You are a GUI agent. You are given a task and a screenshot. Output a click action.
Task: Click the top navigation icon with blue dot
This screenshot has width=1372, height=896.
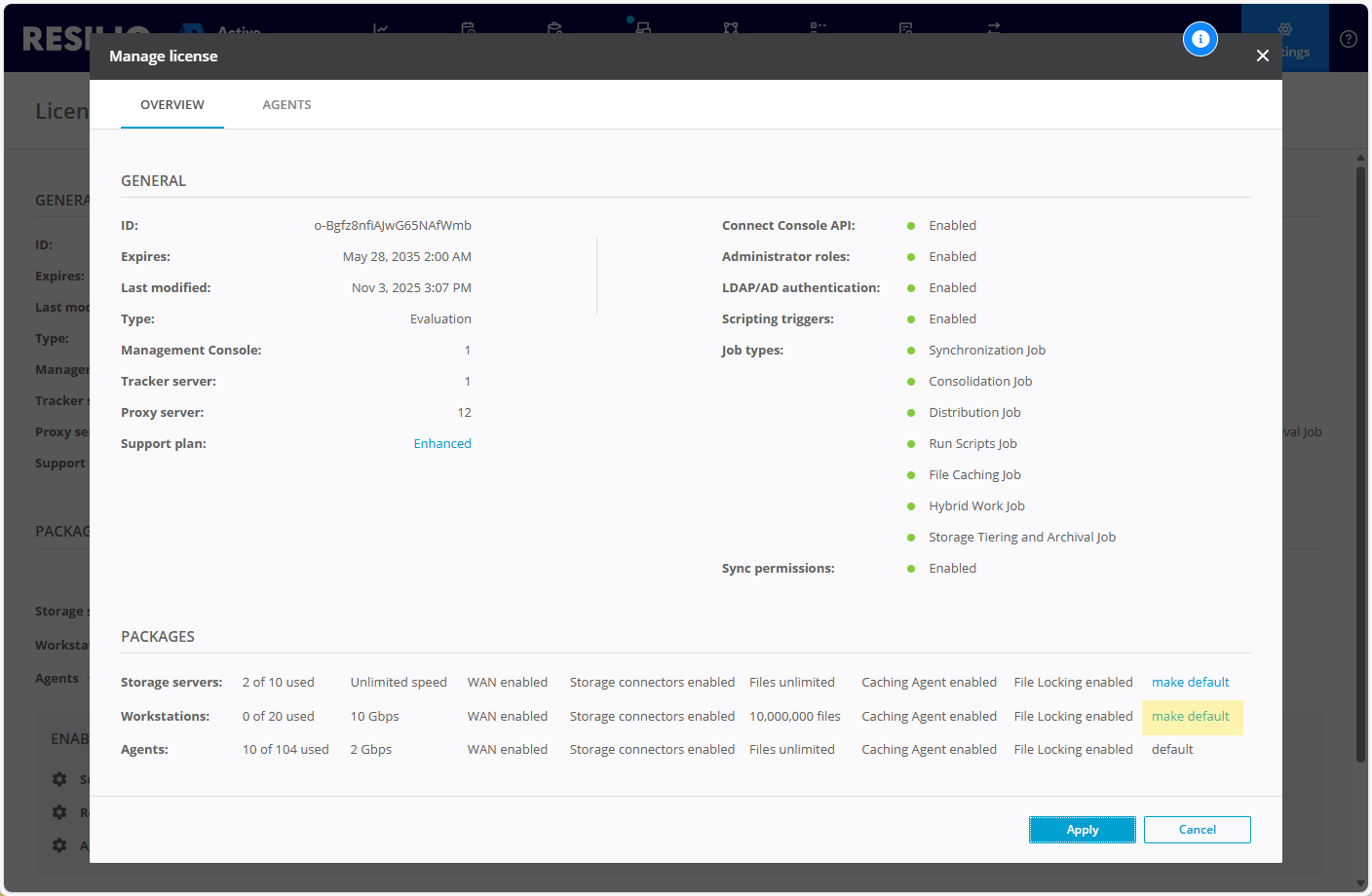[642, 26]
